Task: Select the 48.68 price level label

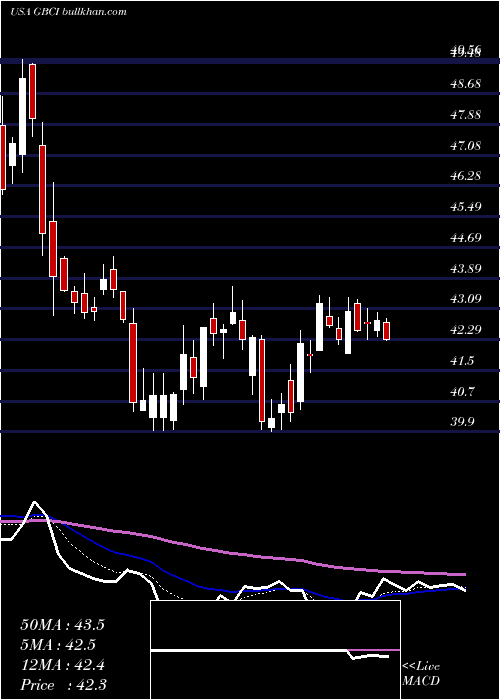Action: (x=466, y=84)
